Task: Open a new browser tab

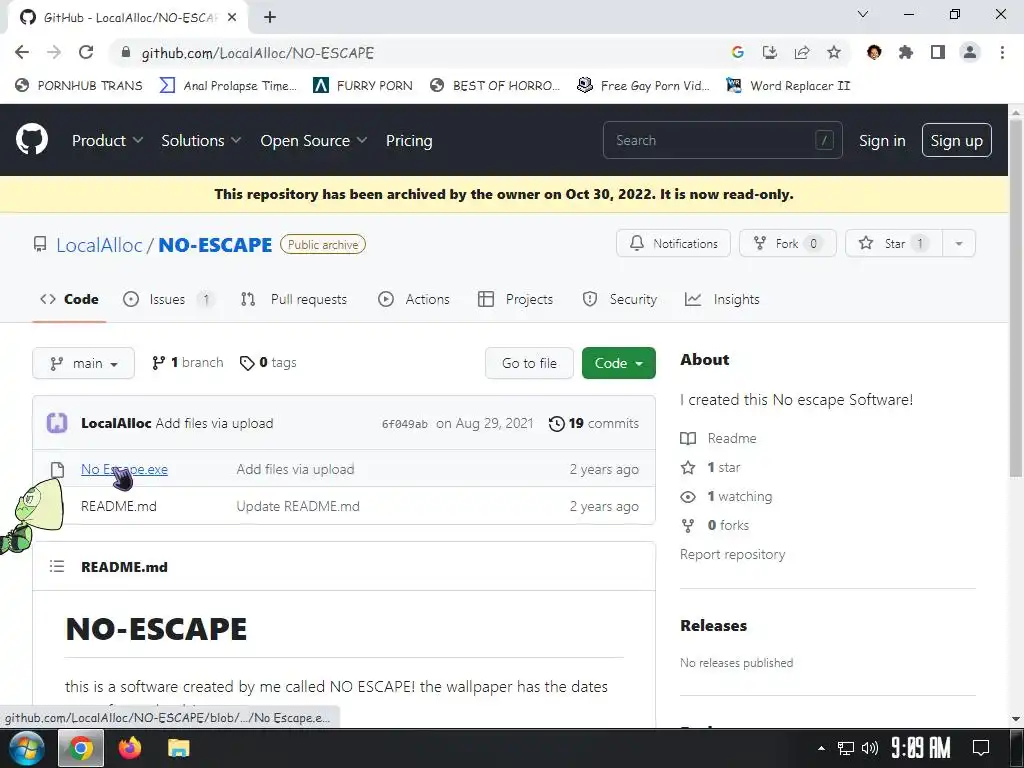Action: [270, 17]
